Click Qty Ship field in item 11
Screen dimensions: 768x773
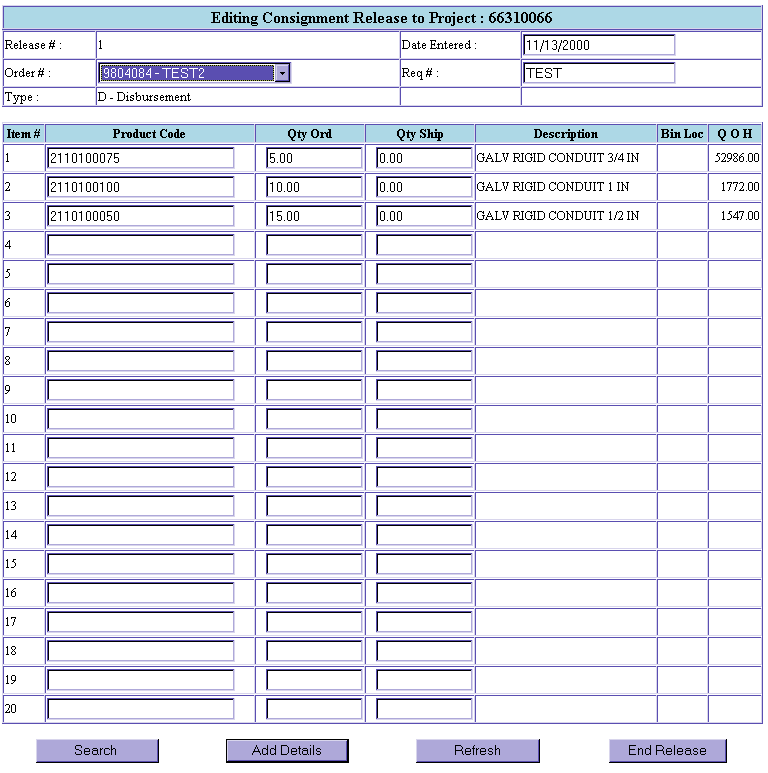click(x=424, y=448)
